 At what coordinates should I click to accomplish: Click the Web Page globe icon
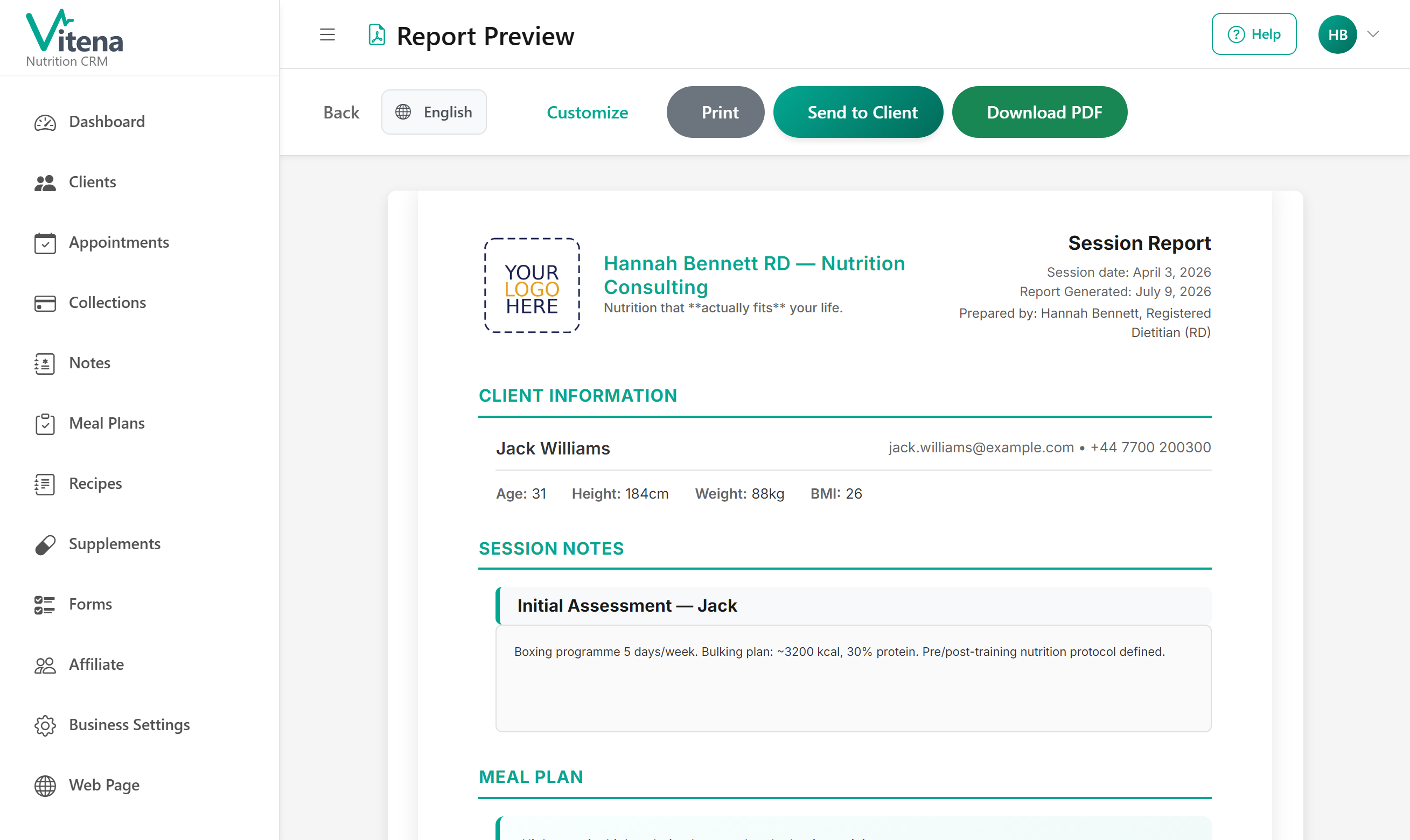[x=45, y=786]
